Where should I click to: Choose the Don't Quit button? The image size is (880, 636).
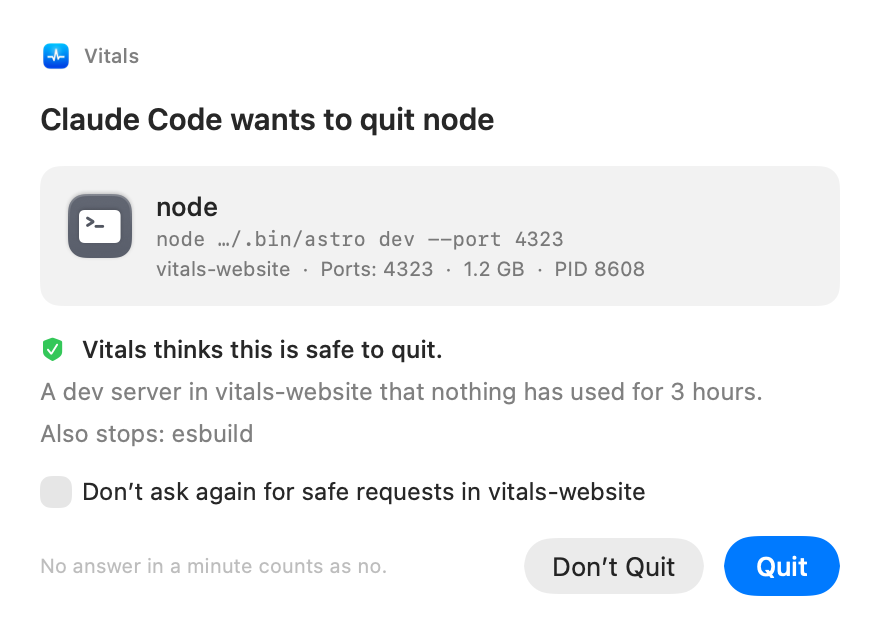pyautogui.click(x=613, y=566)
